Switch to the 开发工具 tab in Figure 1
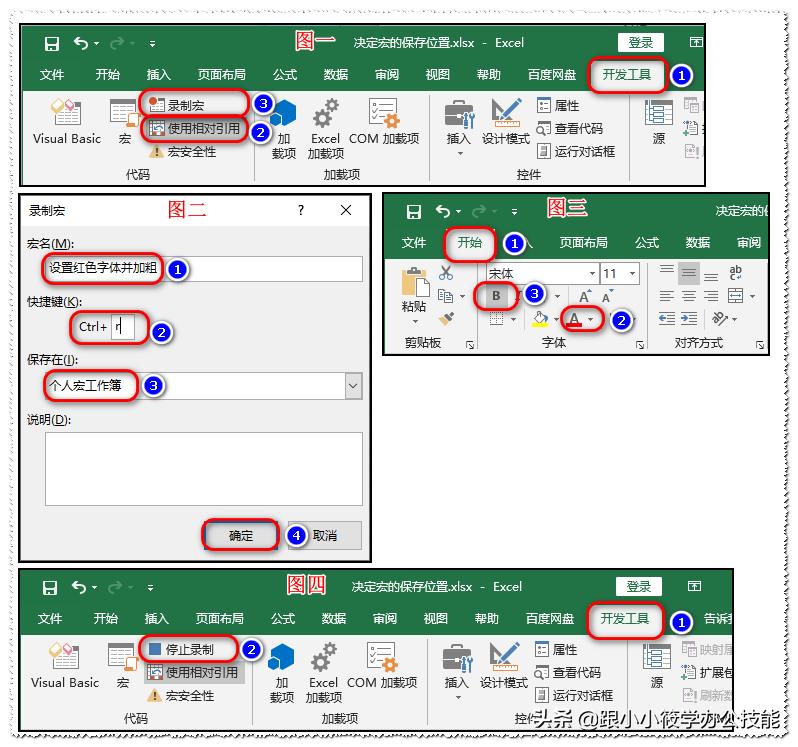The width and height of the screenshot is (798, 747). tap(626, 74)
